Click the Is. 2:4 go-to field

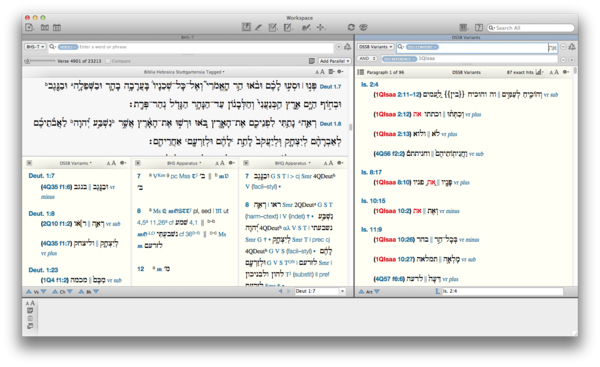tap(502, 291)
